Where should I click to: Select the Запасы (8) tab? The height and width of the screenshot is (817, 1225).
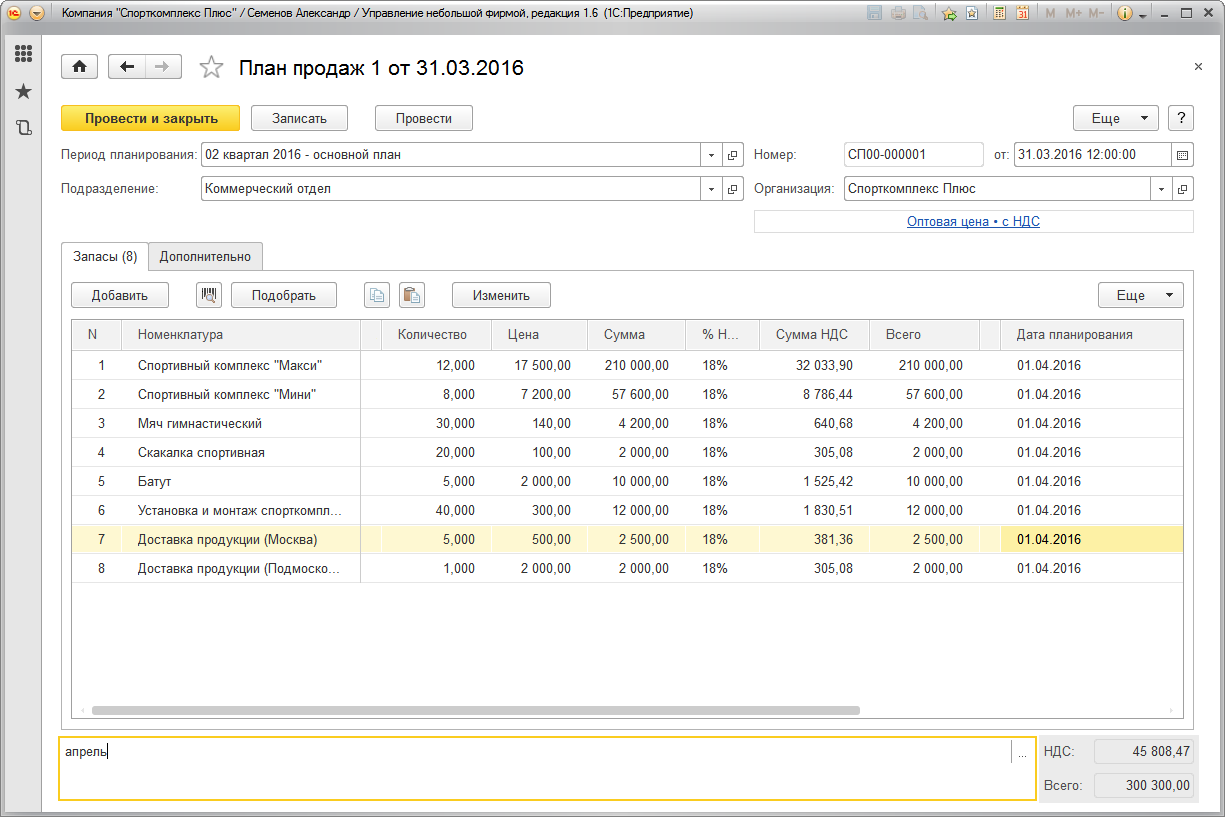[x=105, y=256]
